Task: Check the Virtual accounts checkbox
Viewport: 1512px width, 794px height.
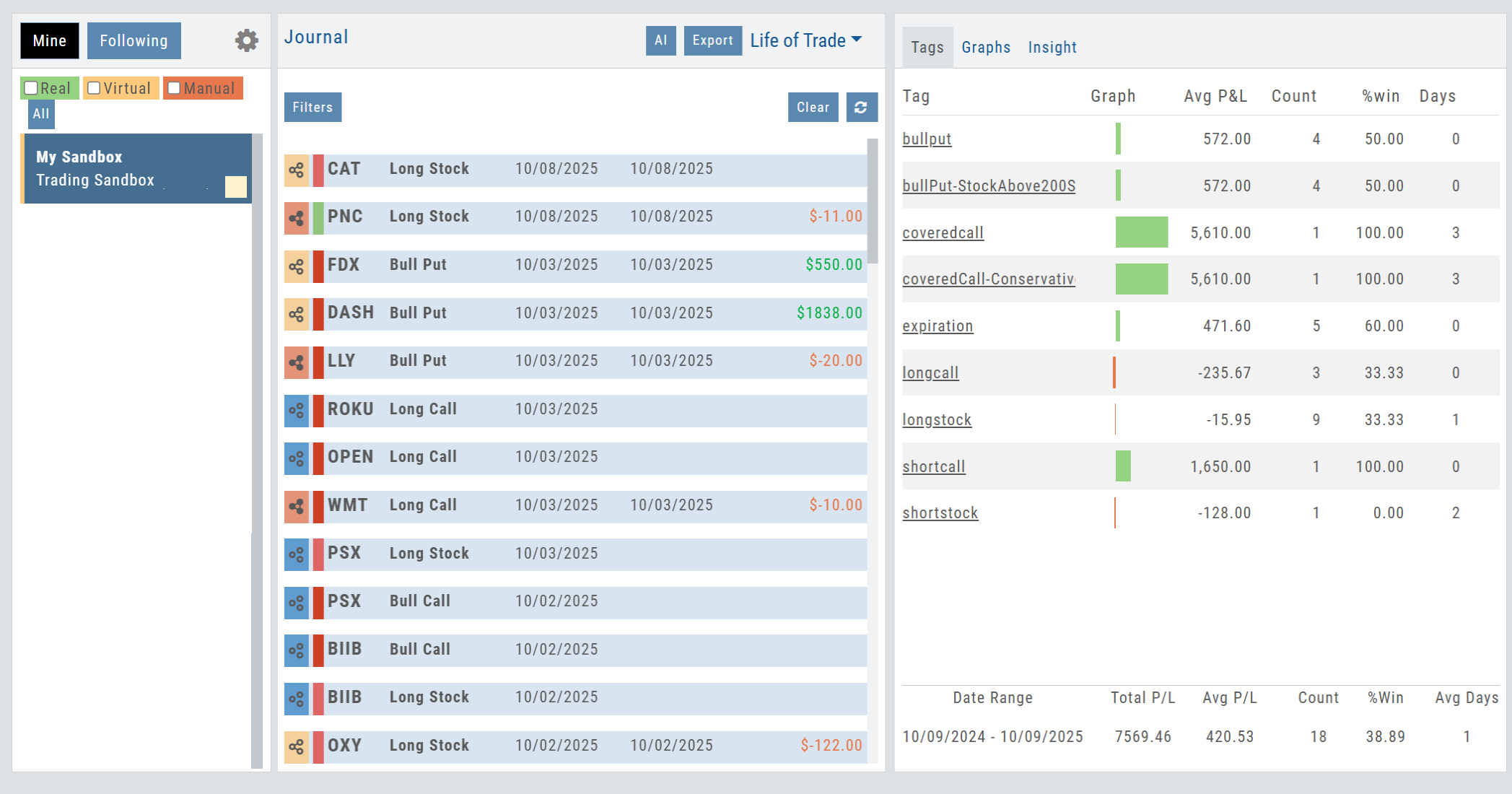Action: [x=94, y=88]
